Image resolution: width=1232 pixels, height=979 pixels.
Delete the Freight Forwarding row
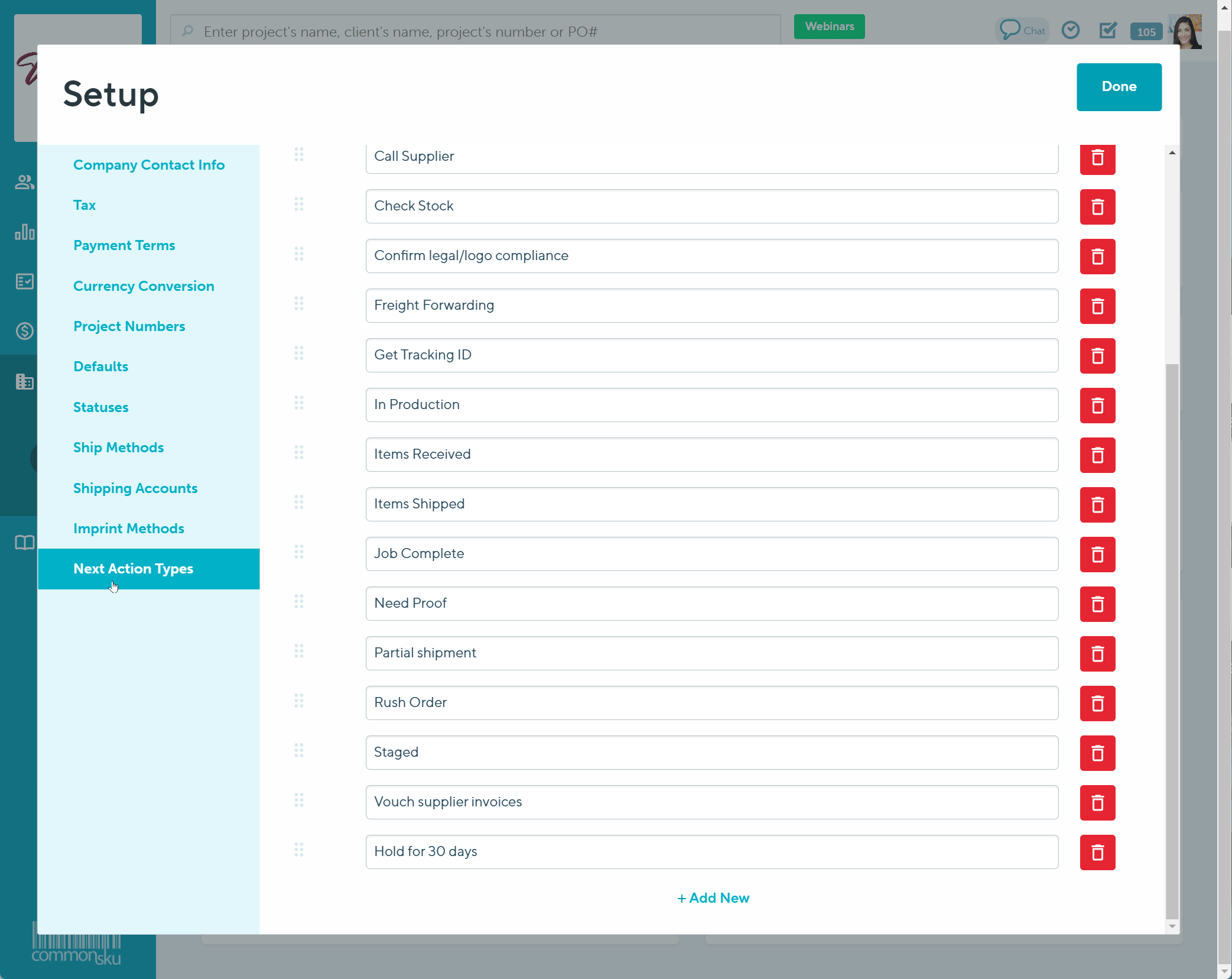pyautogui.click(x=1097, y=306)
